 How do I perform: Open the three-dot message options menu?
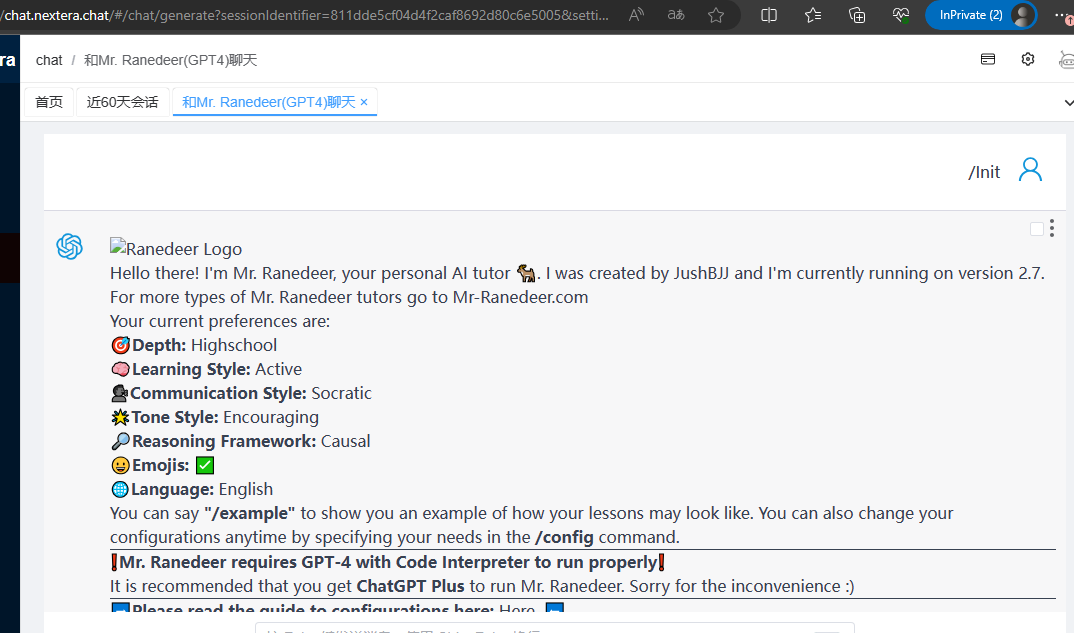[x=1052, y=229]
